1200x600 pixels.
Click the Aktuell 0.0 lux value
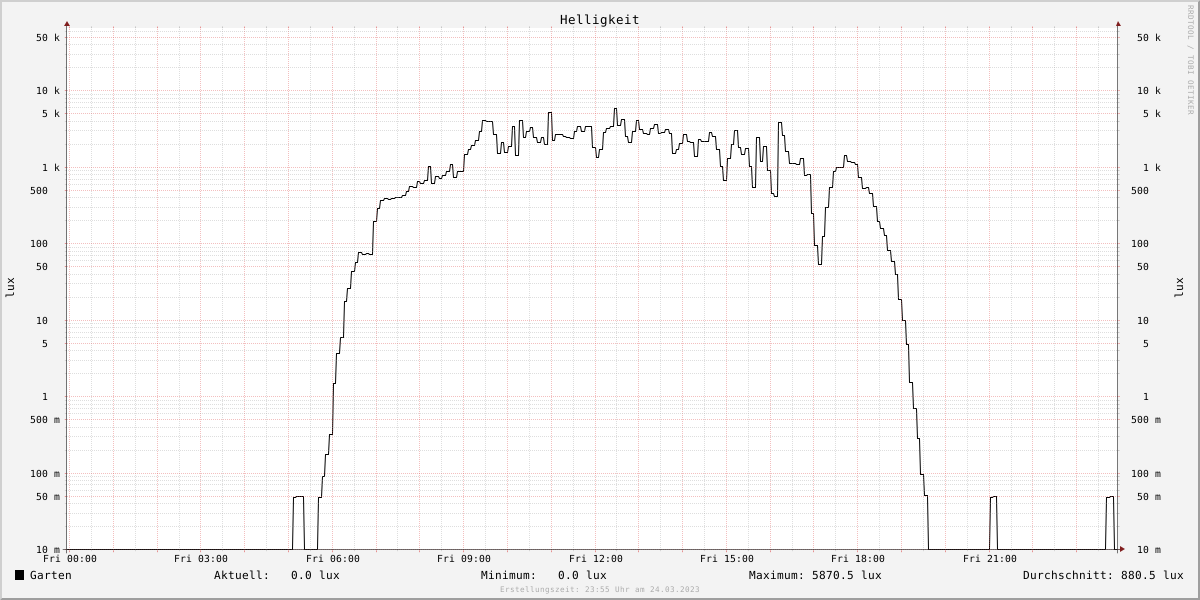coord(315,575)
